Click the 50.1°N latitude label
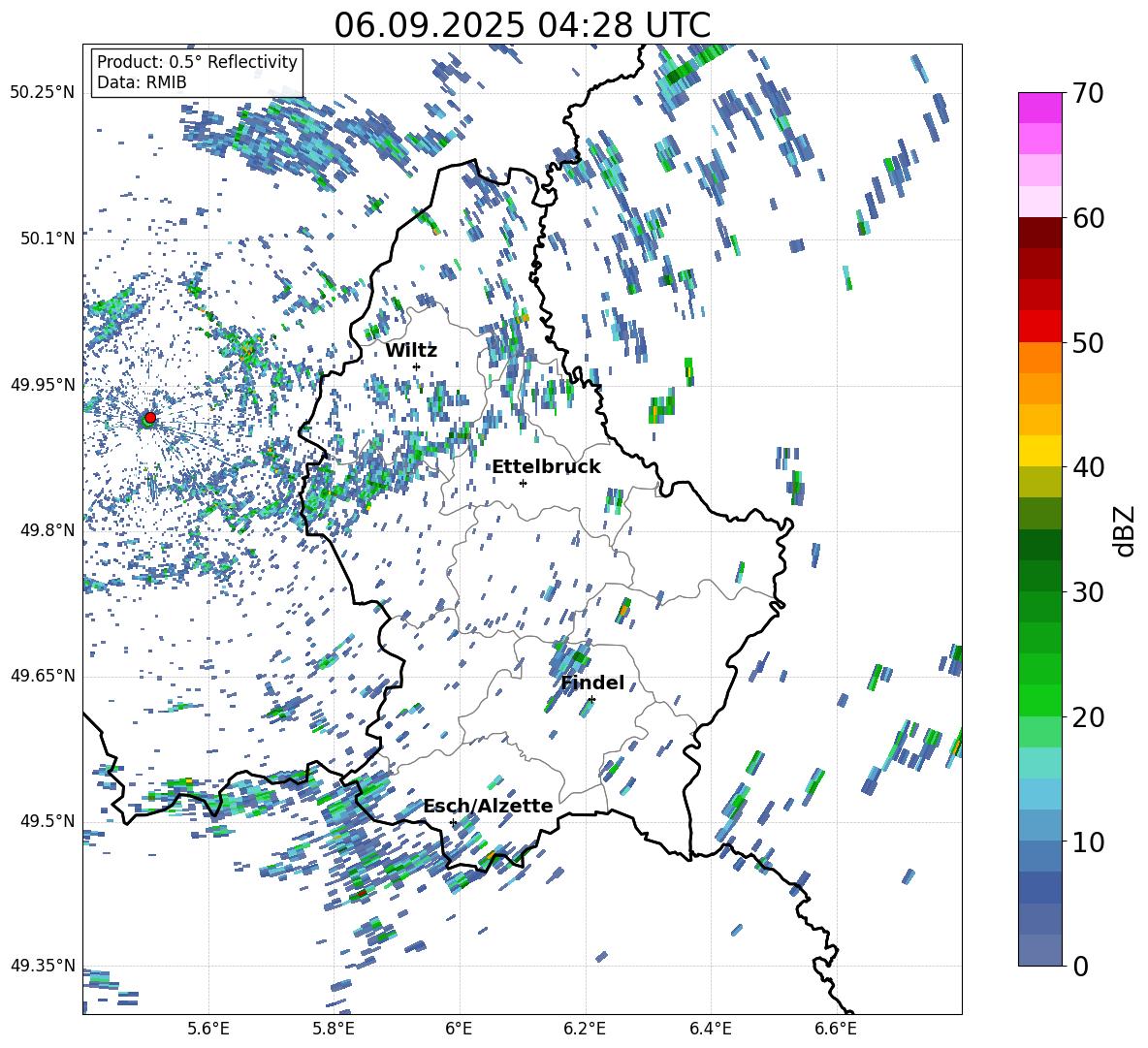1148x1048 pixels. (x=48, y=238)
